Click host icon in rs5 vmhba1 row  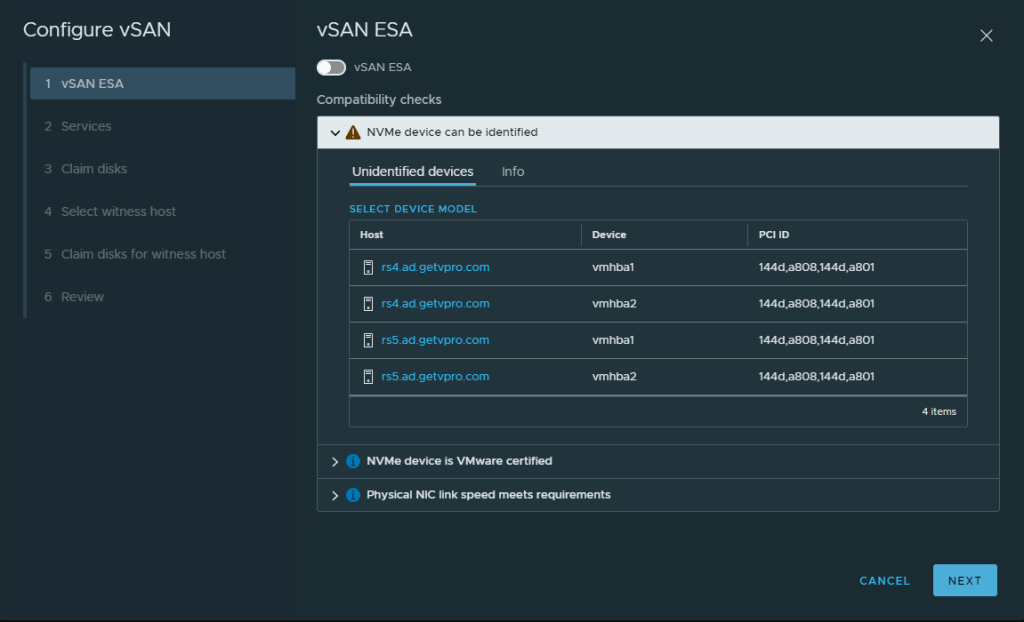click(368, 340)
